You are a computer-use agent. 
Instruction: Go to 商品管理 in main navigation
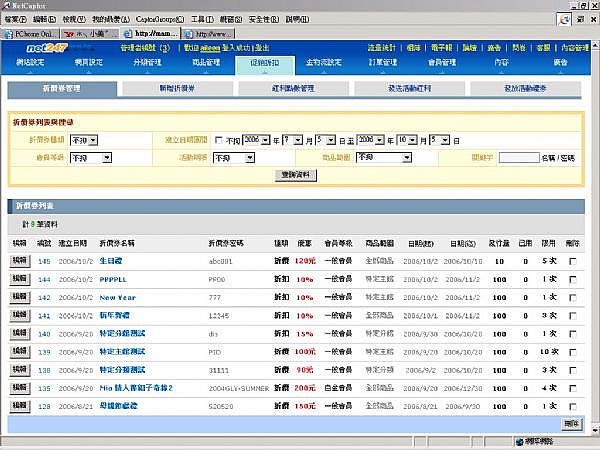[206, 62]
